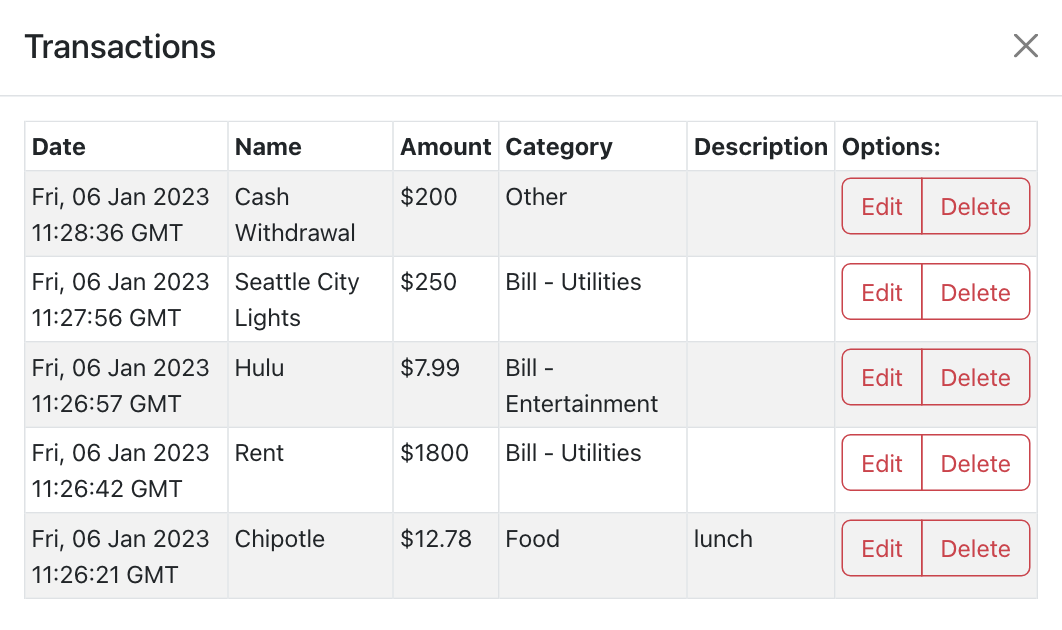
Task: Delete the Hulu transaction
Action: tap(975, 378)
